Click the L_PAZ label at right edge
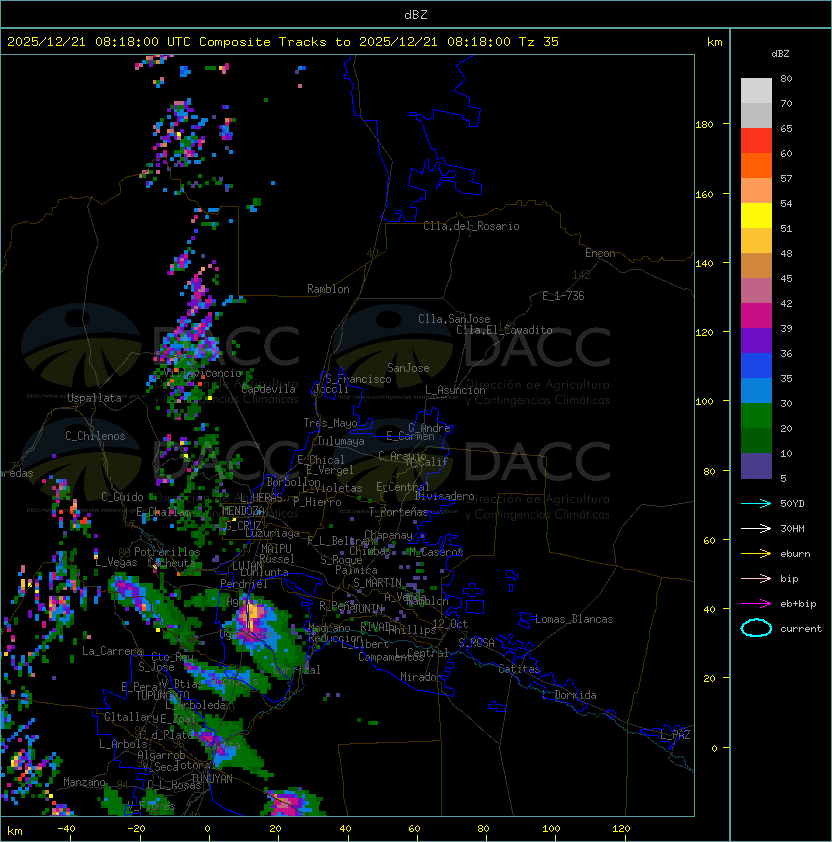The height and width of the screenshot is (842, 832). pyautogui.click(x=675, y=735)
